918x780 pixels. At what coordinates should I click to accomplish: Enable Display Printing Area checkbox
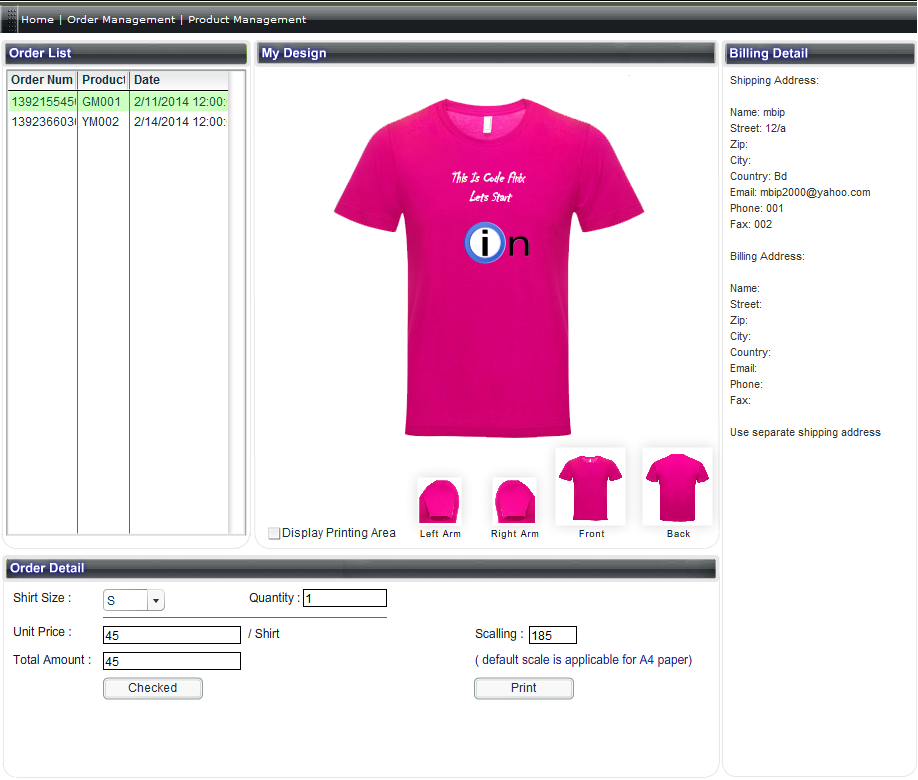[273, 533]
